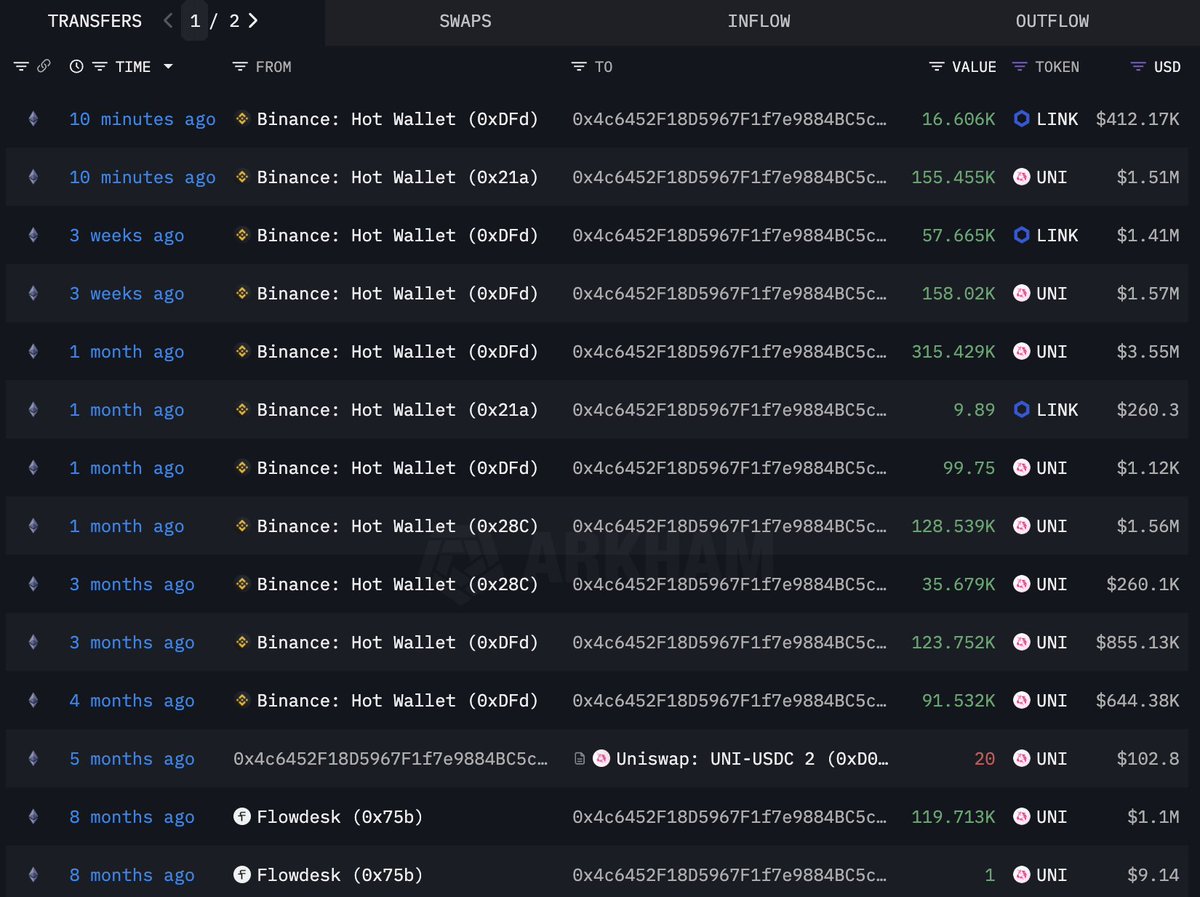Open the filter icon next to VALUE

(936, 67)
